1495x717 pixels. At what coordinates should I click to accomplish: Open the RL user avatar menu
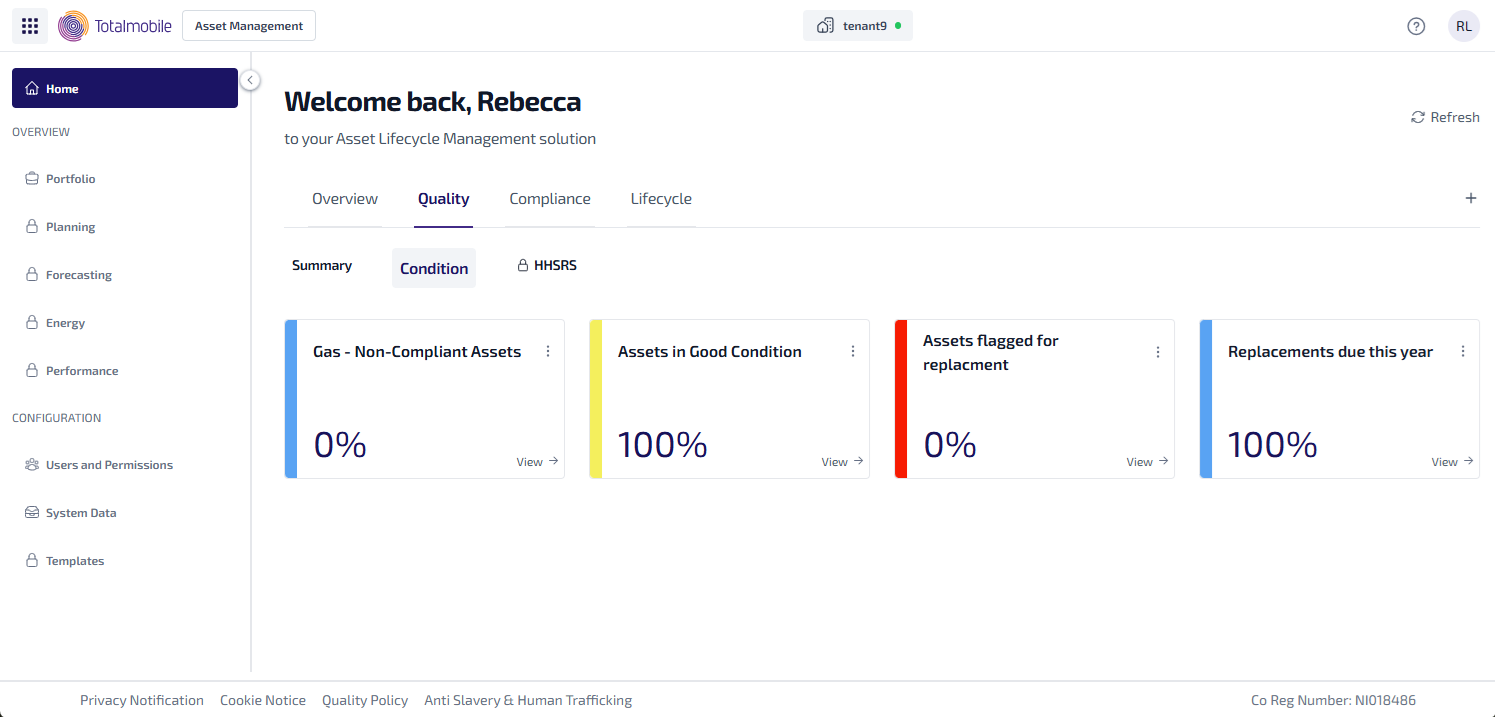pyautogui.click(x=1463, y=26)
